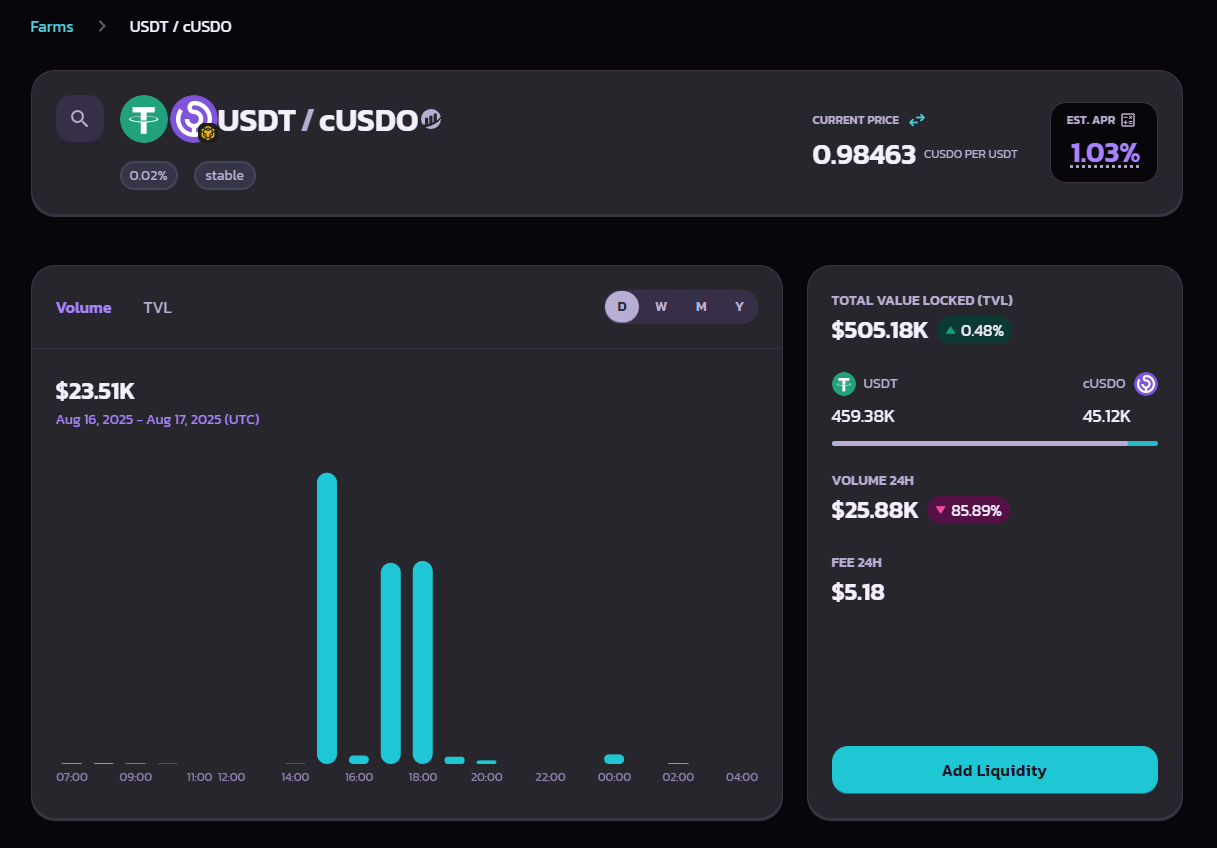Click the $23.51K chart volume value
The width and height of the screenshot is (1217, 848).
click(x=95, y=391)
